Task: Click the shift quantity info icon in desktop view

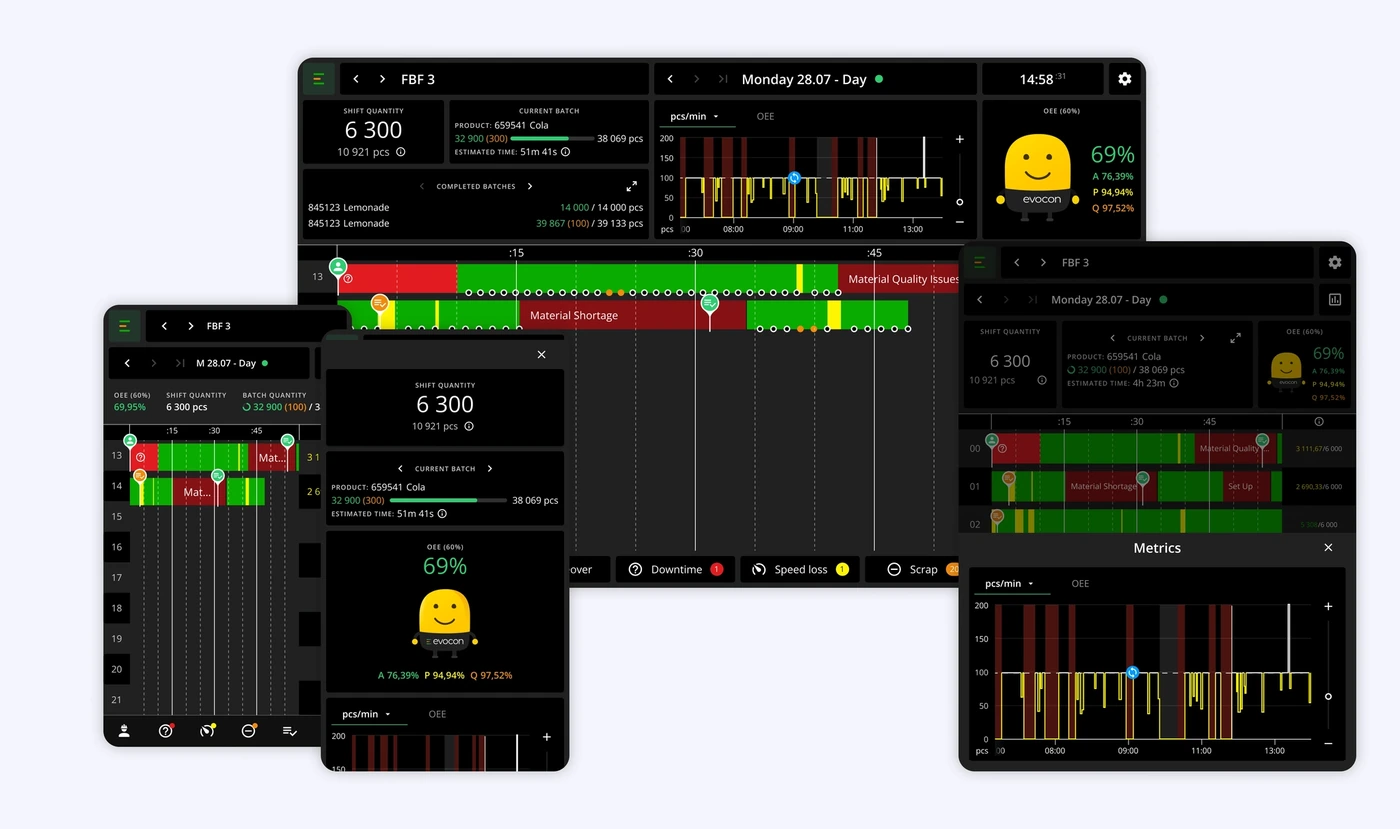Action: coord(401,152)
